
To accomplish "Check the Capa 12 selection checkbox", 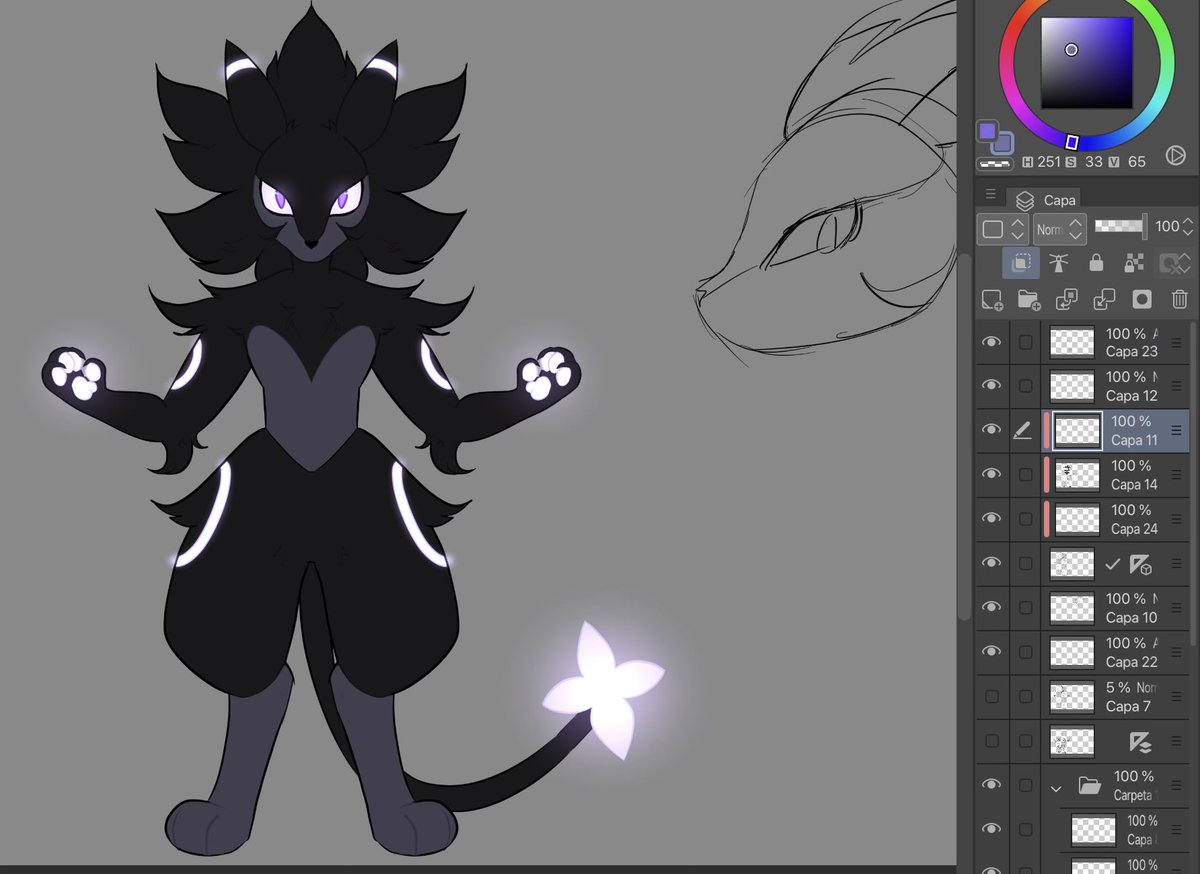I will (x=1025, y=386).
